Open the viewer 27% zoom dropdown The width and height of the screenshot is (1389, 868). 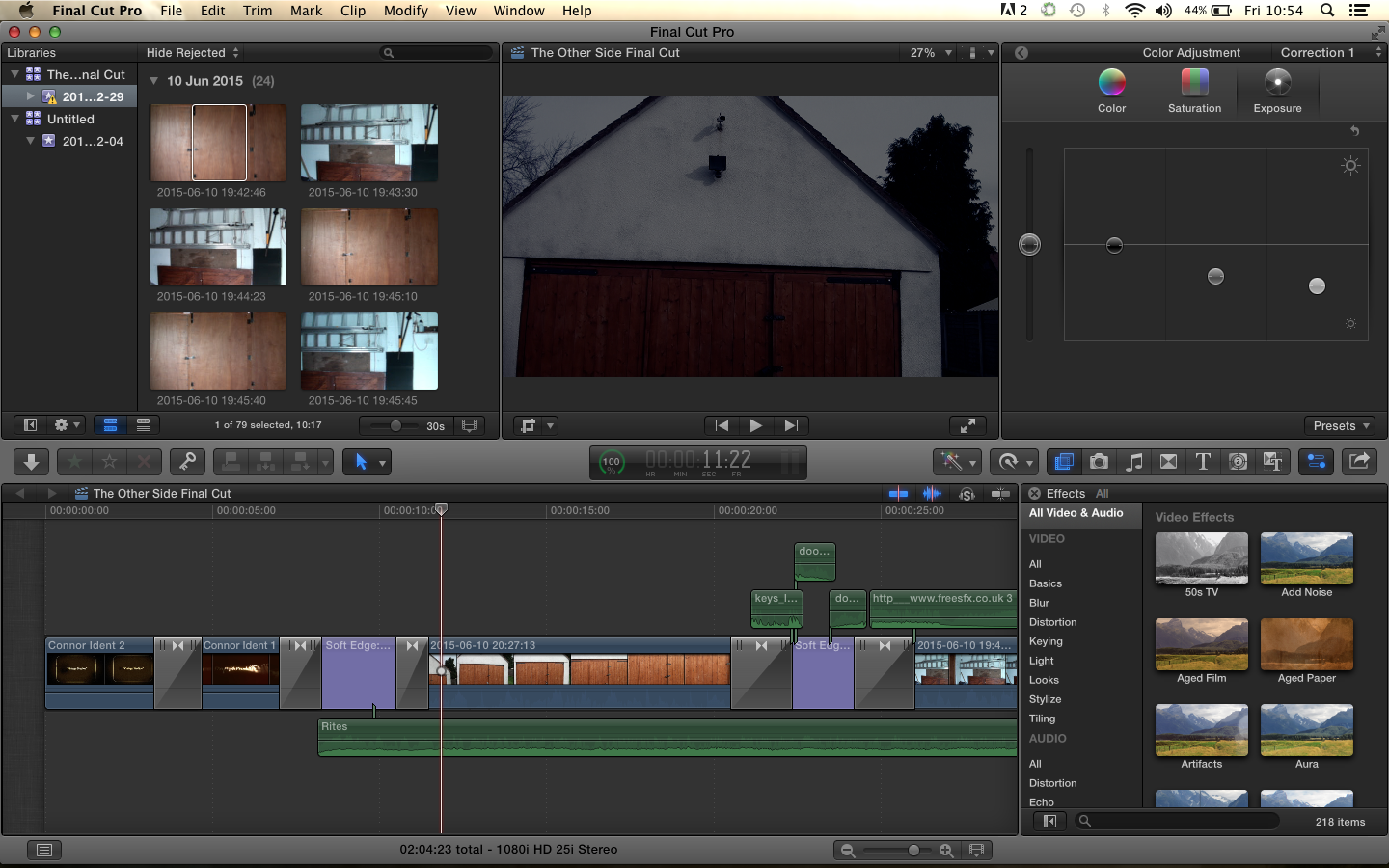pyautogui.click(x=931, y=53)
